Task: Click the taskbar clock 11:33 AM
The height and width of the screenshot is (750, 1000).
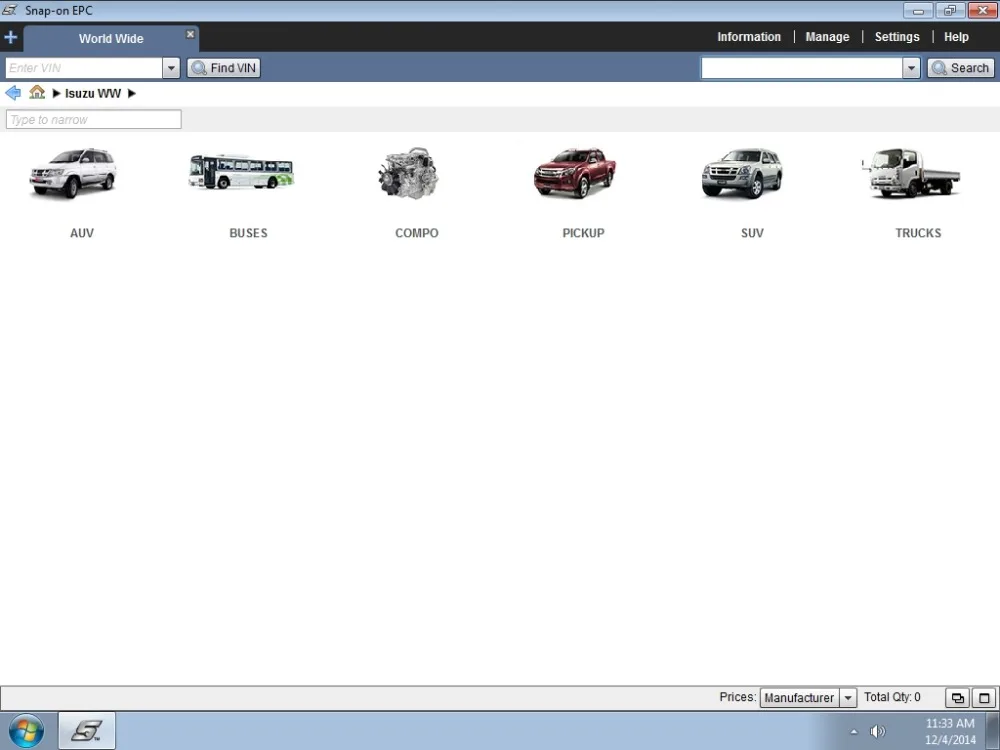Action: point(950,723)
